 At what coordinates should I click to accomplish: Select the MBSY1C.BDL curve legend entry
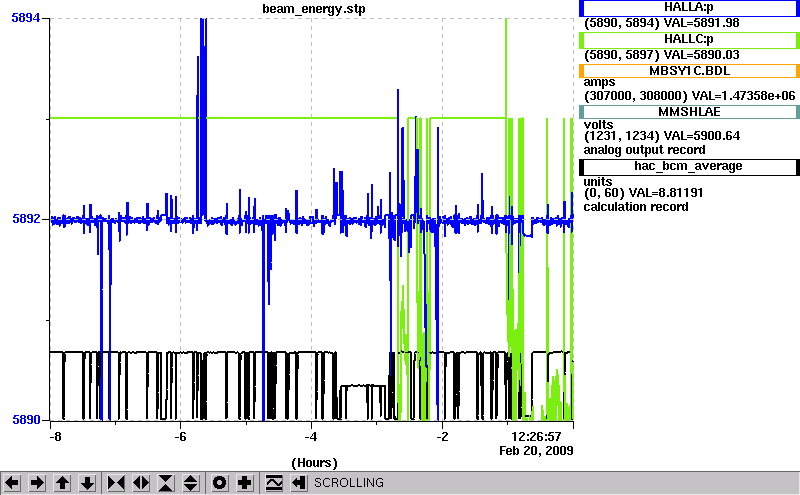pos(689,71)
